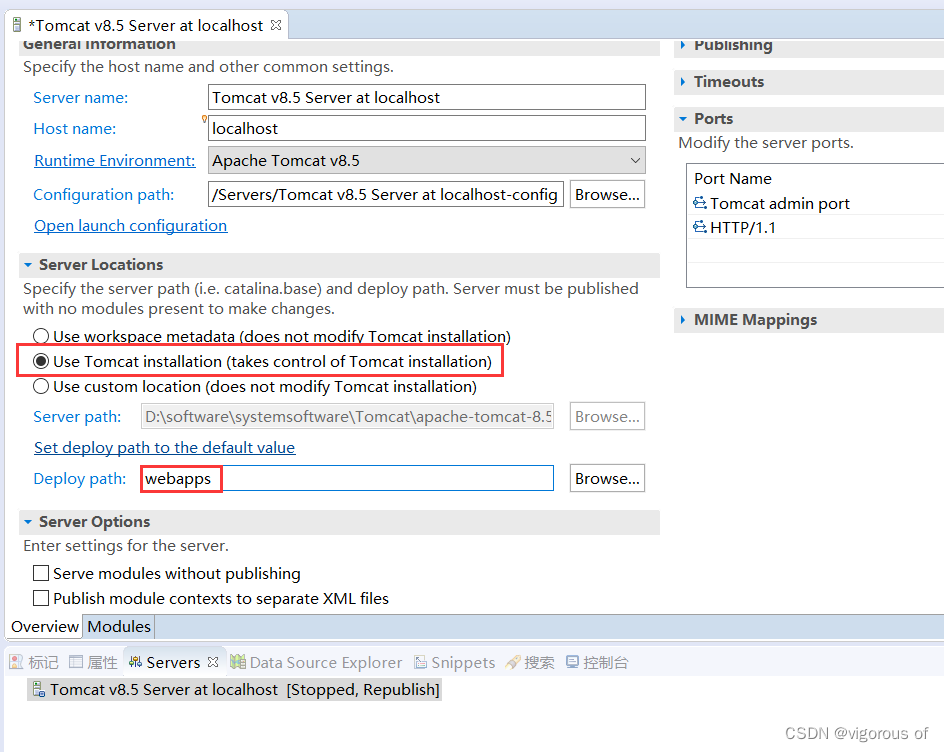Click the Deploy path field containing webapps

[x=347, y=479]
